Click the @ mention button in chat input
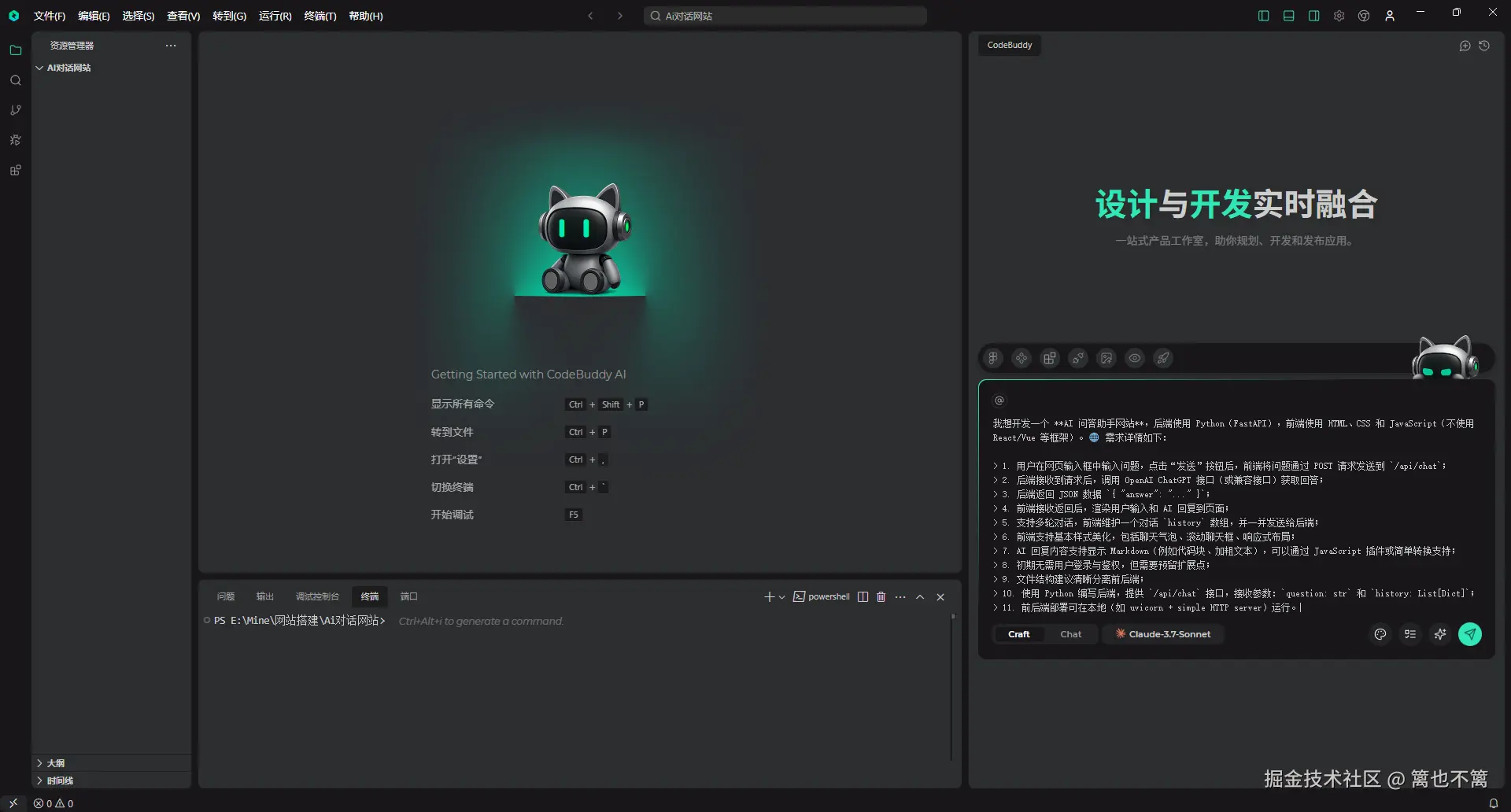The image size is (1511, 812). point(999,400)
